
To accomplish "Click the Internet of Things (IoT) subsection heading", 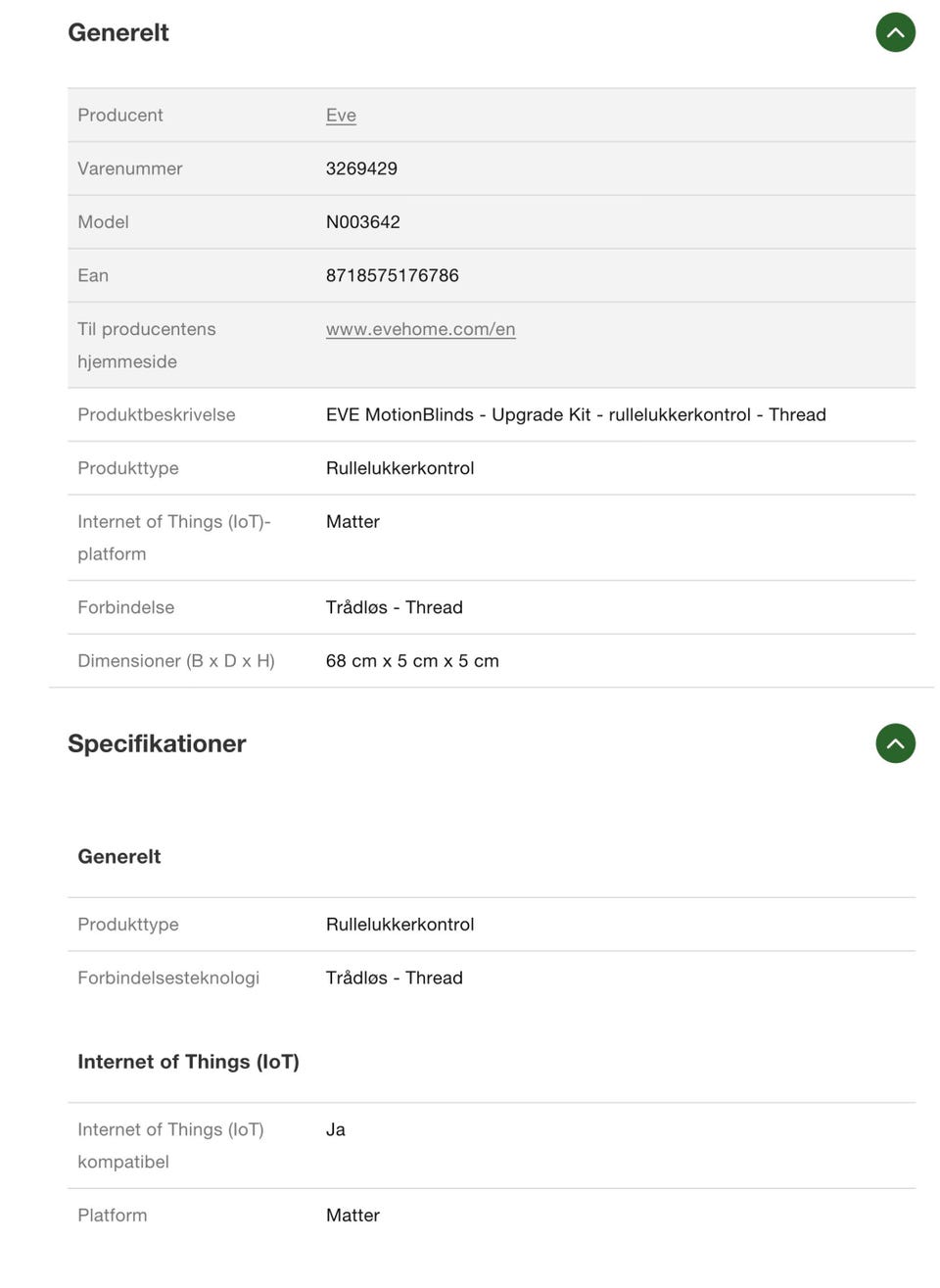I will [188, 1062].
